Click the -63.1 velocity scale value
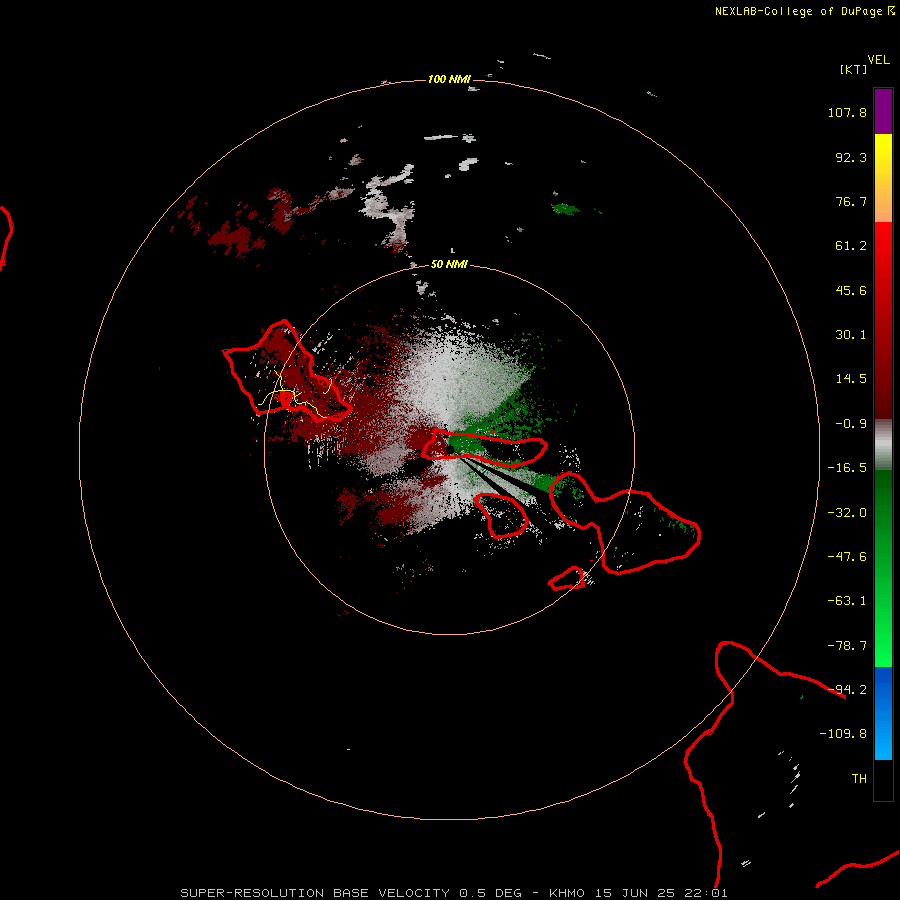The height and width of the screenshot is (900, 900). point(847,601)
